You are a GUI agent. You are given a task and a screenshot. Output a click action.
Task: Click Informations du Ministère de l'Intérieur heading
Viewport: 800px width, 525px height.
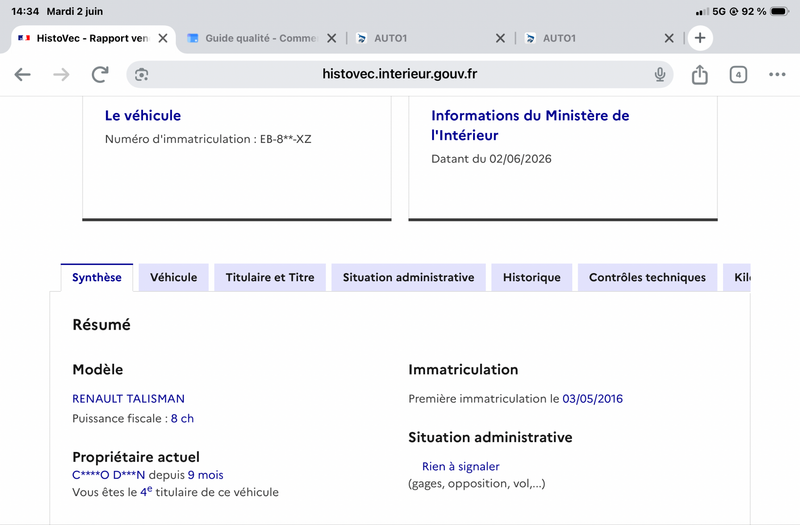(530, 126)
